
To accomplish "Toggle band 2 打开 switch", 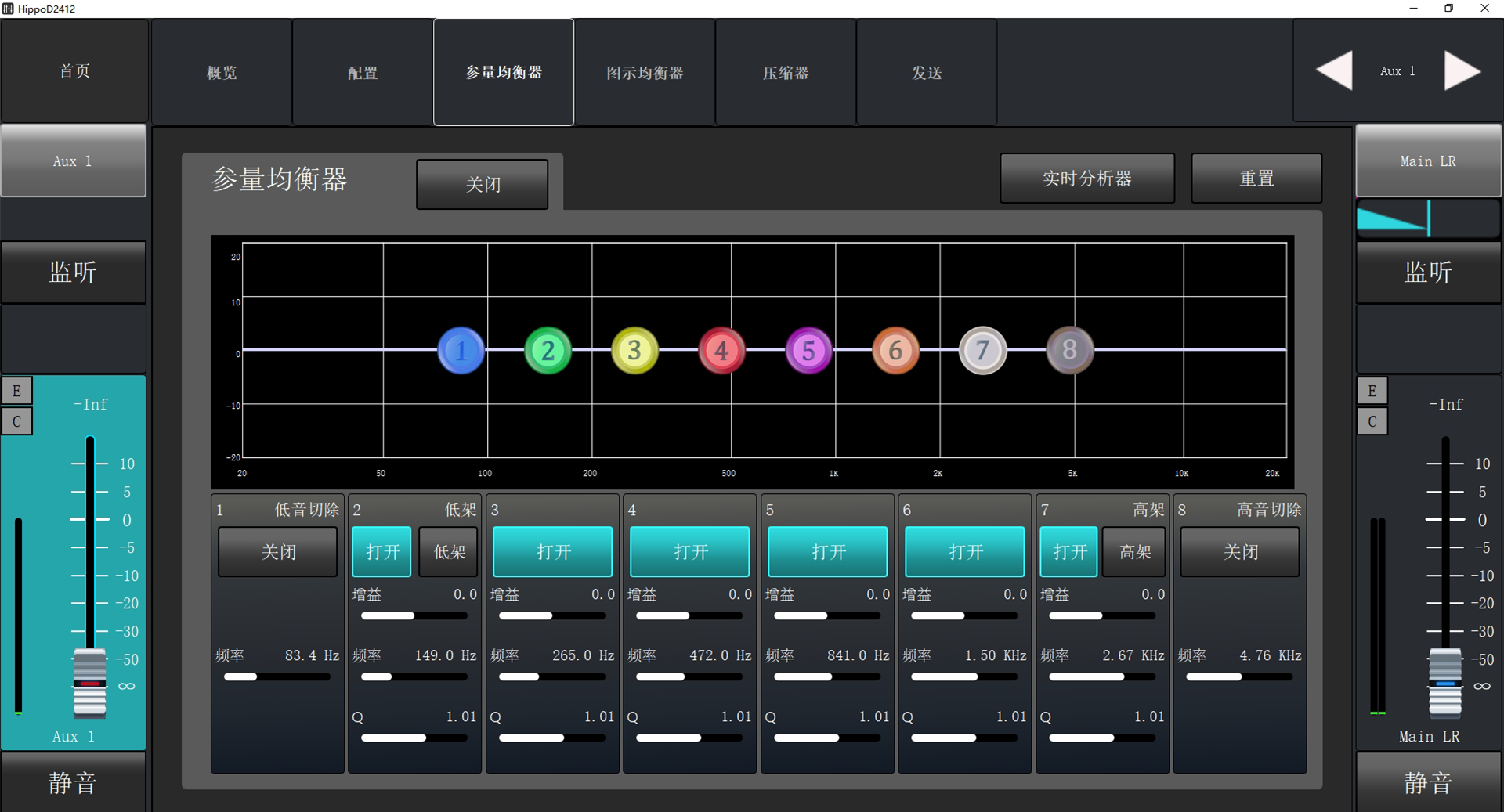I will point(381,552).
